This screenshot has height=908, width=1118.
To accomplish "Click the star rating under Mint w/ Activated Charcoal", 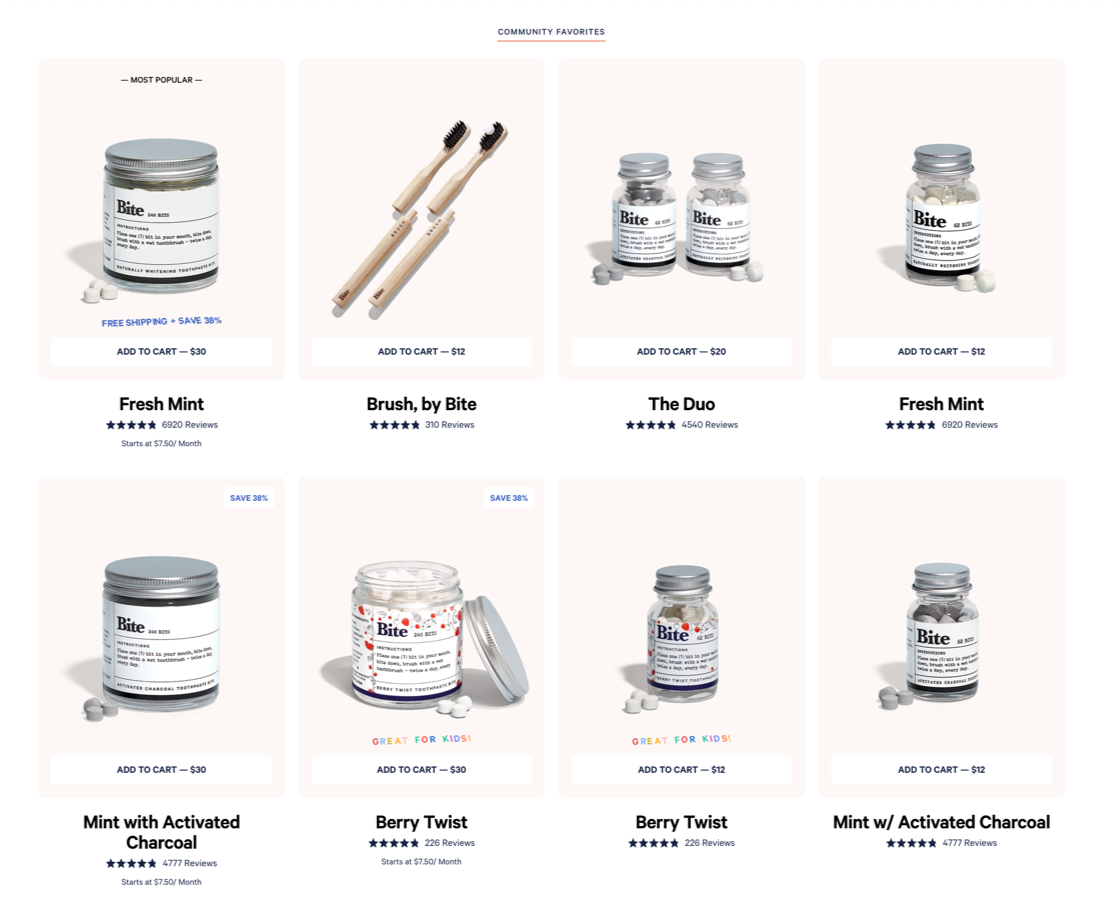I will point(911,843).
